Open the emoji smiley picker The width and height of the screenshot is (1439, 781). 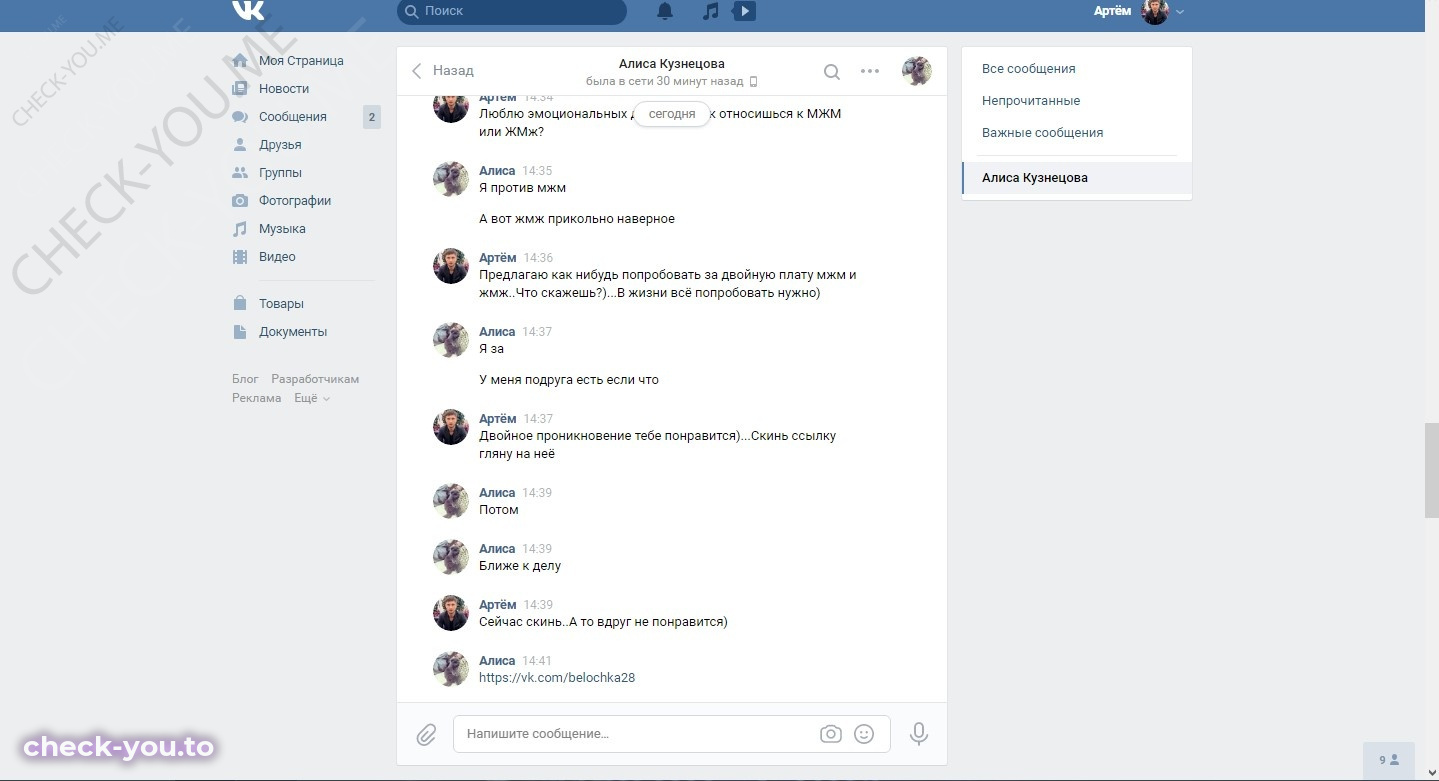[864, 734]
